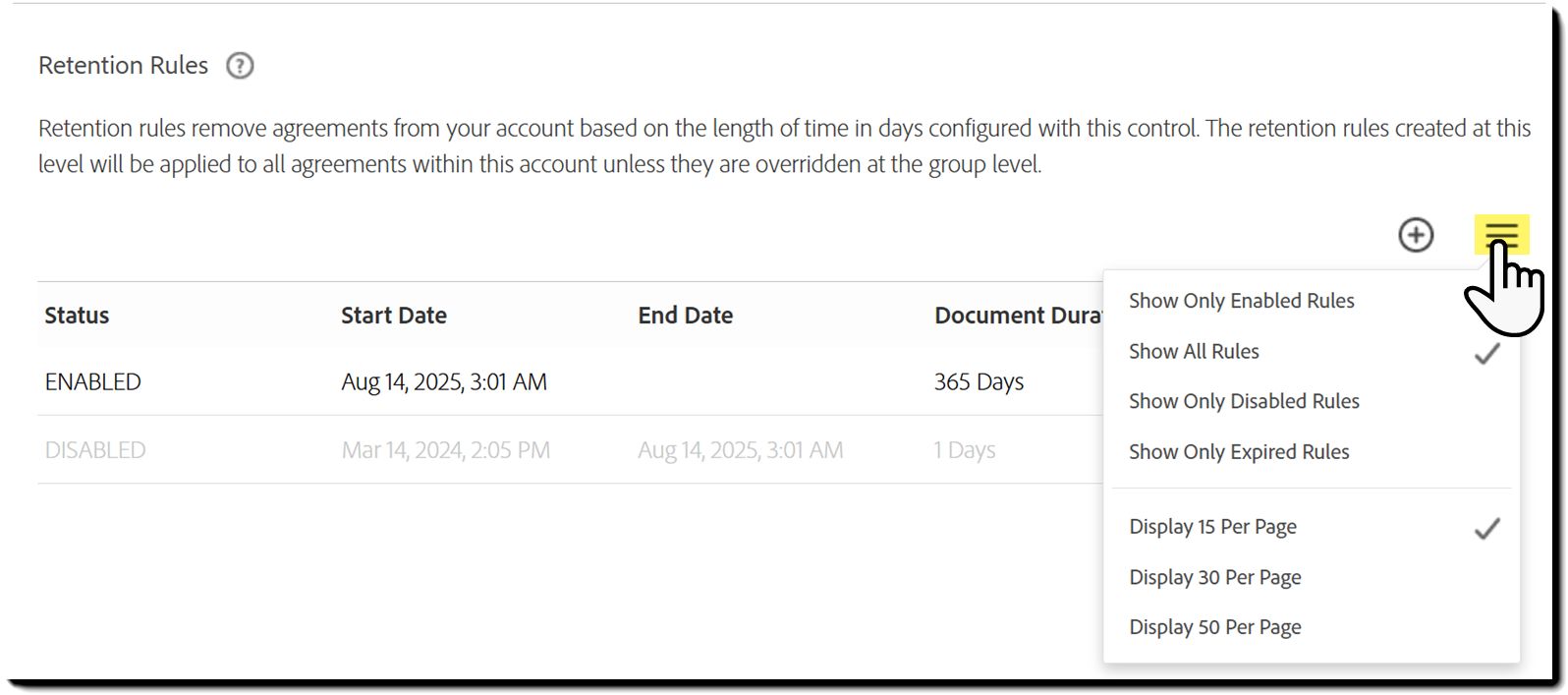Click the End Date column header
The image size is (1568, 695).
pos(685,316)
